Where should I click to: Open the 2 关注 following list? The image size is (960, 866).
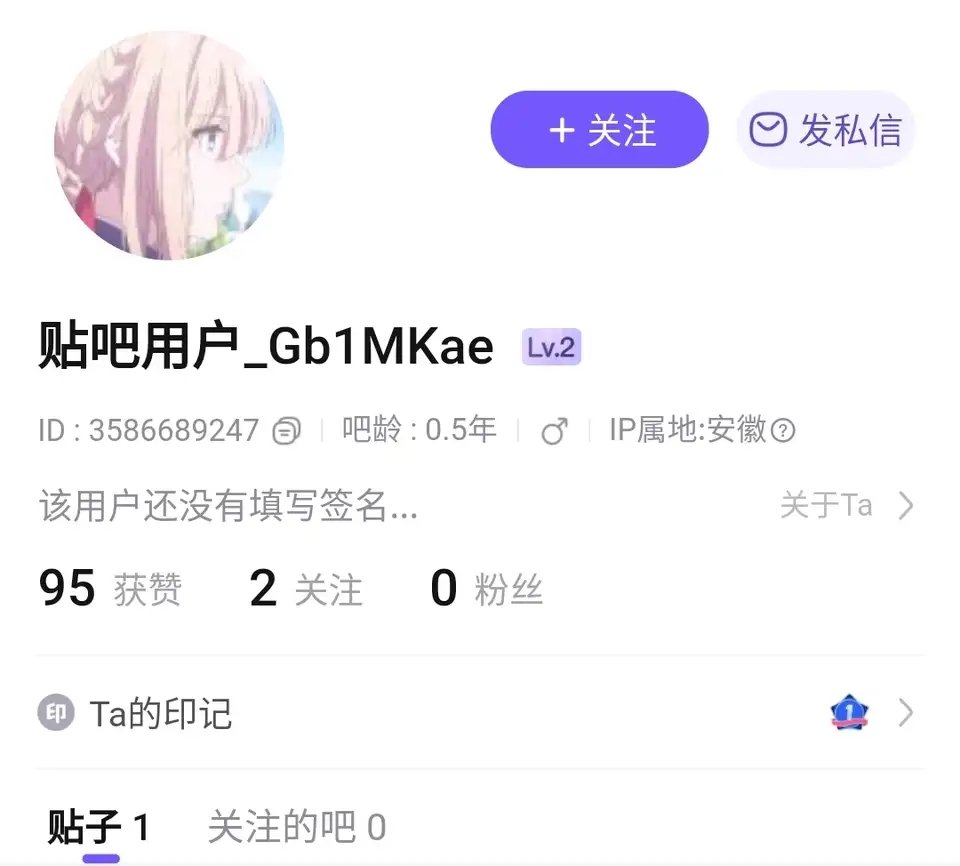[306, 588]
